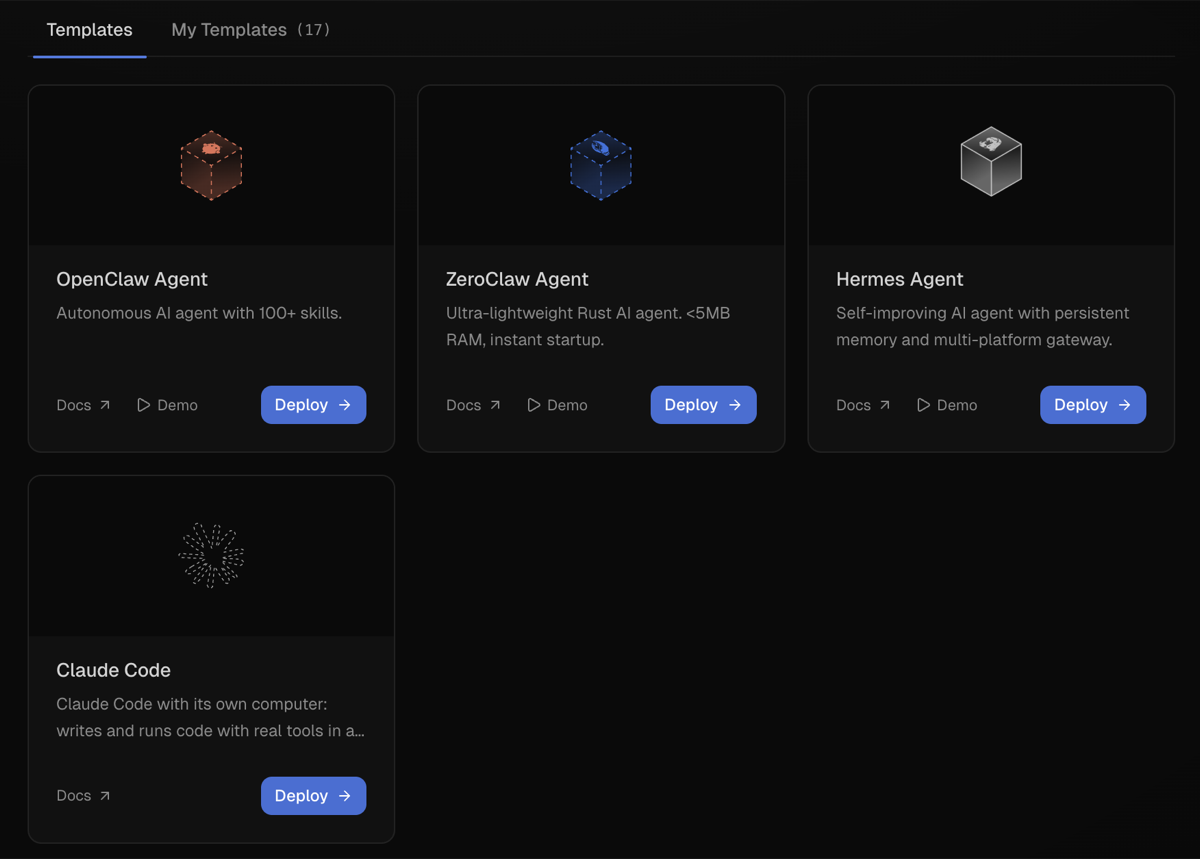The image size is (1200, 859).
Task: Switch to the Templates tab
Action: coord(89,30)
